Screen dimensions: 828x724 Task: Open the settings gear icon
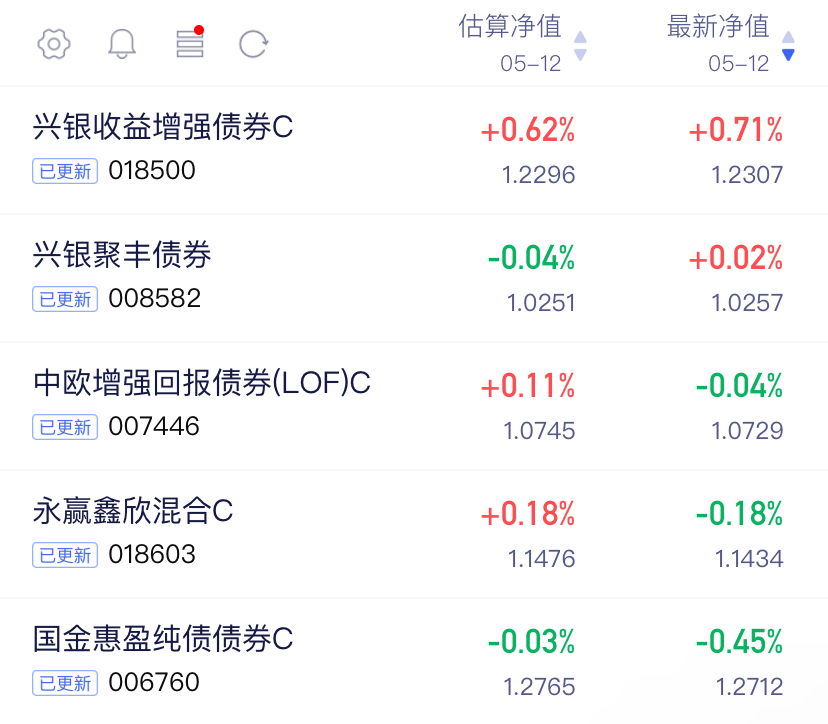pos(53,44)
